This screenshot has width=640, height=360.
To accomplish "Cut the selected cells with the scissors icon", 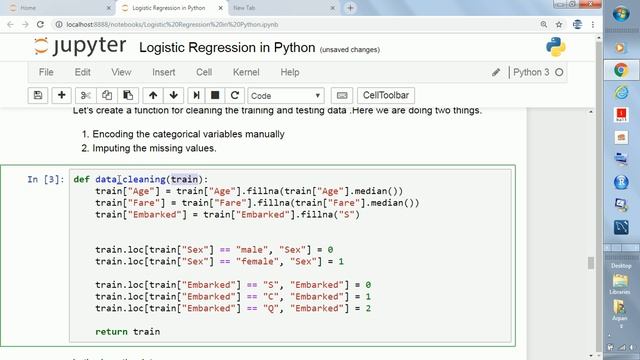I will [x=86, y=96].
